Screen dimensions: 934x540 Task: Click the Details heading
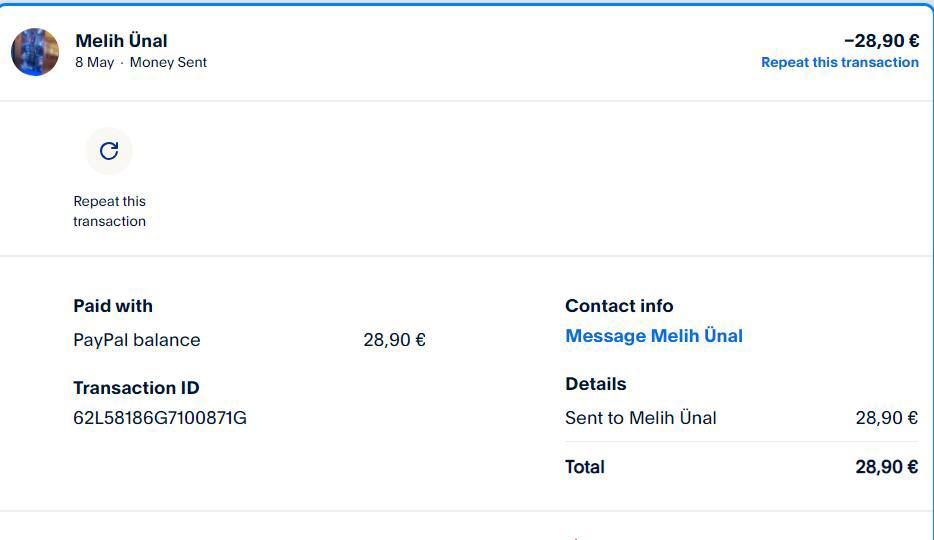[595, 384]
